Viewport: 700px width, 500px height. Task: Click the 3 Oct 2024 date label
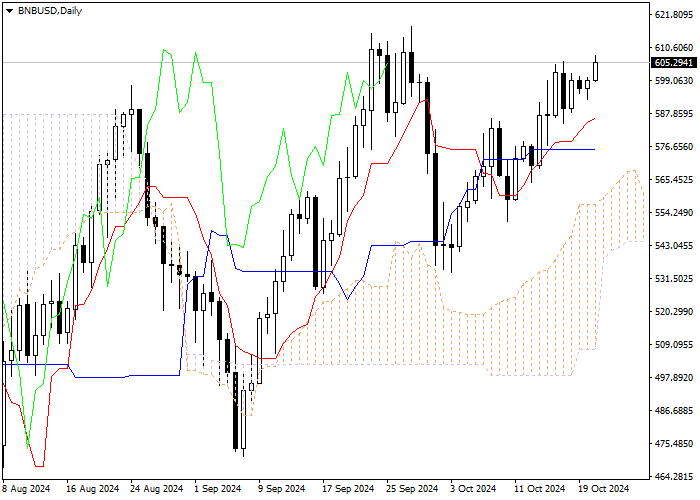point(474,489)
